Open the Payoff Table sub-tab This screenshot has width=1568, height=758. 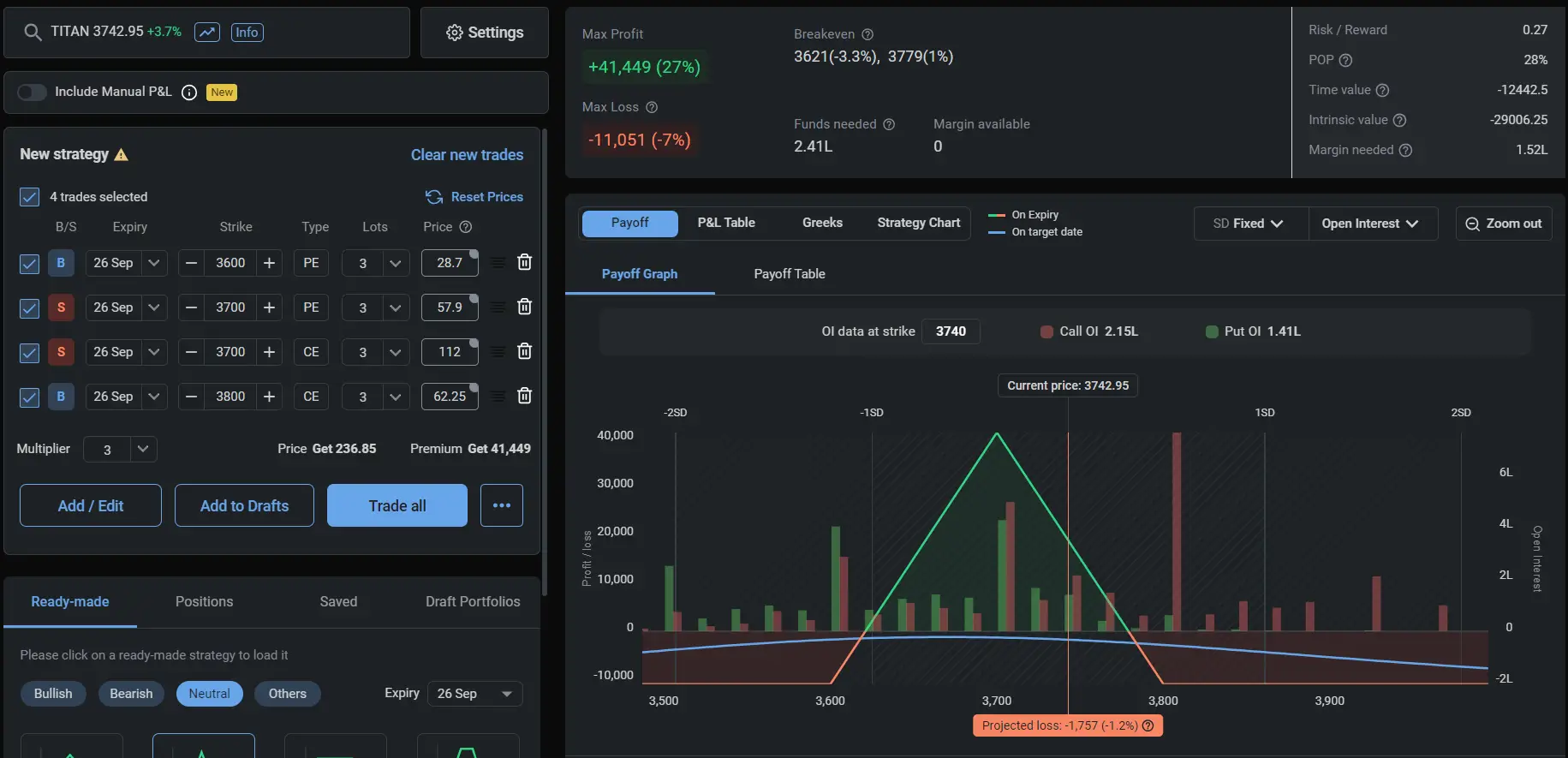click(x=790, y=274)
